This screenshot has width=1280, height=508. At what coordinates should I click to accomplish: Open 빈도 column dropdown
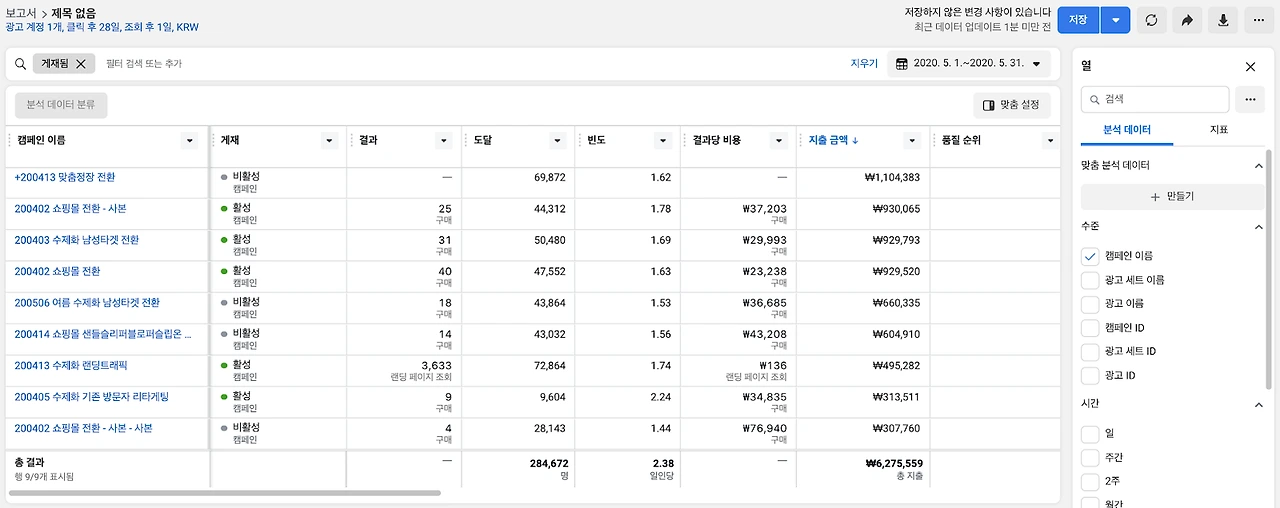coord(662,141)
